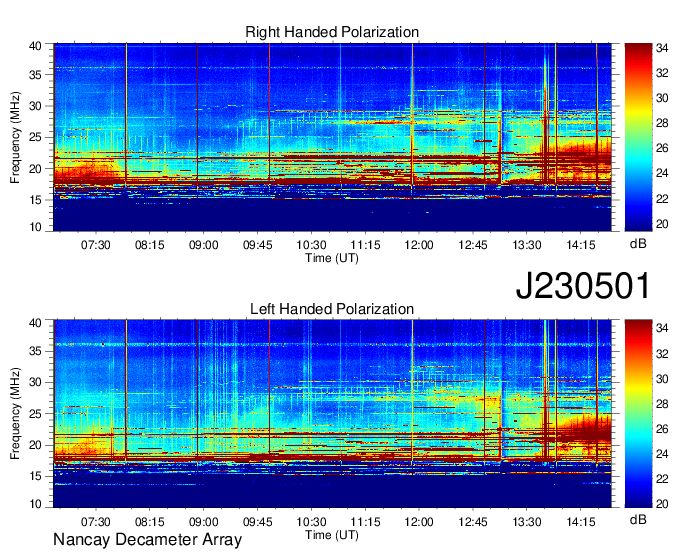Viewport: 680px width, 552px height.
Task: Click the 40 MHz tick on top plot
Action: (x=36, y=46)
